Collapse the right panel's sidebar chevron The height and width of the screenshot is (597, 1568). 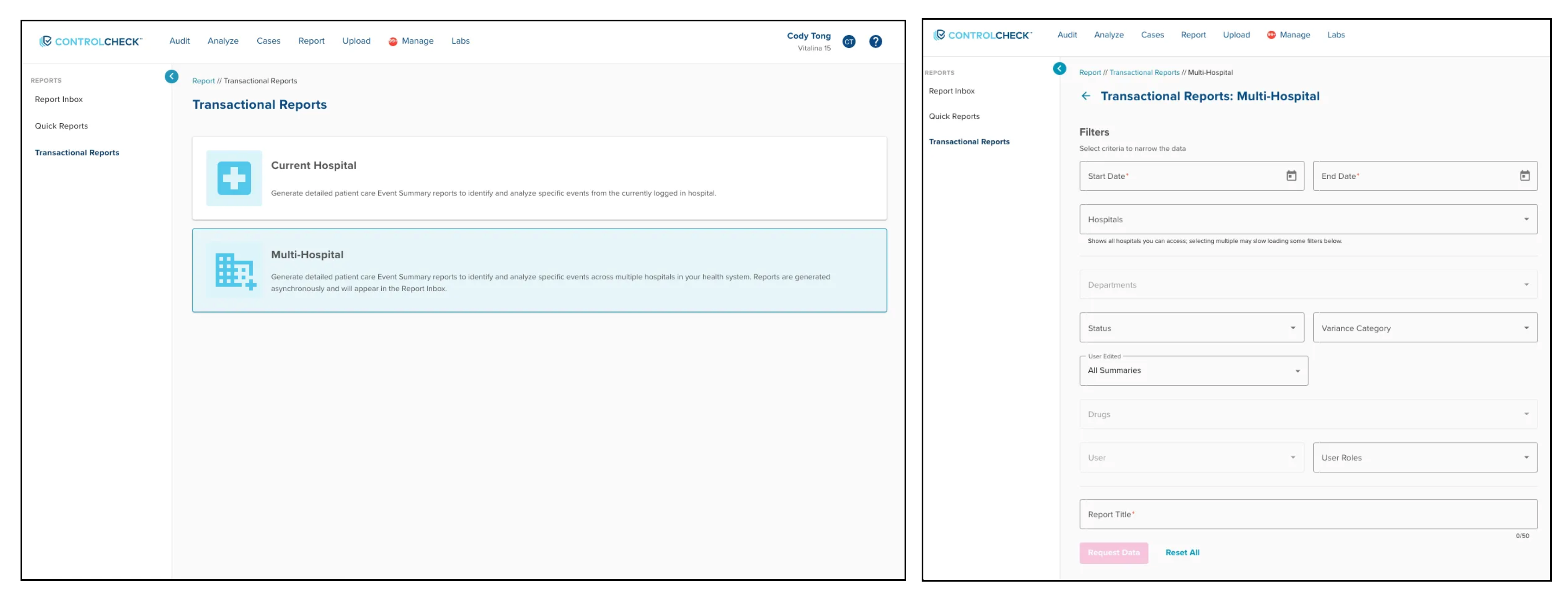tap(1059, 69)
